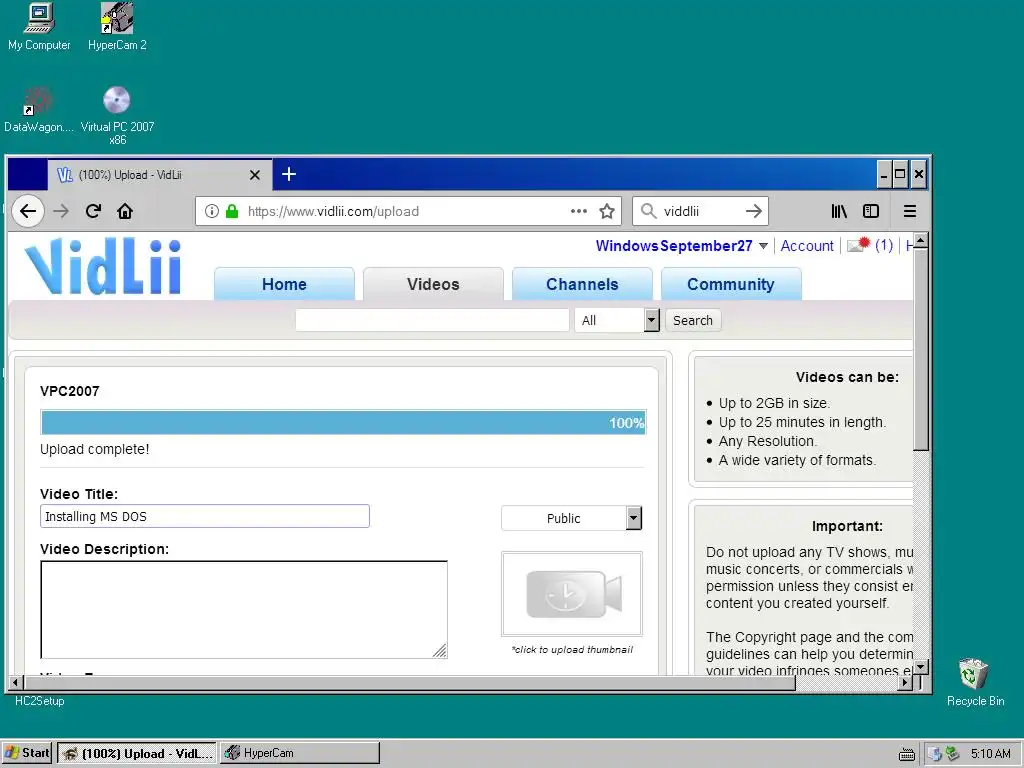The image size is (1024, 768).
Task: Click the 100% upload progress bar
Action: click(343, 423)
